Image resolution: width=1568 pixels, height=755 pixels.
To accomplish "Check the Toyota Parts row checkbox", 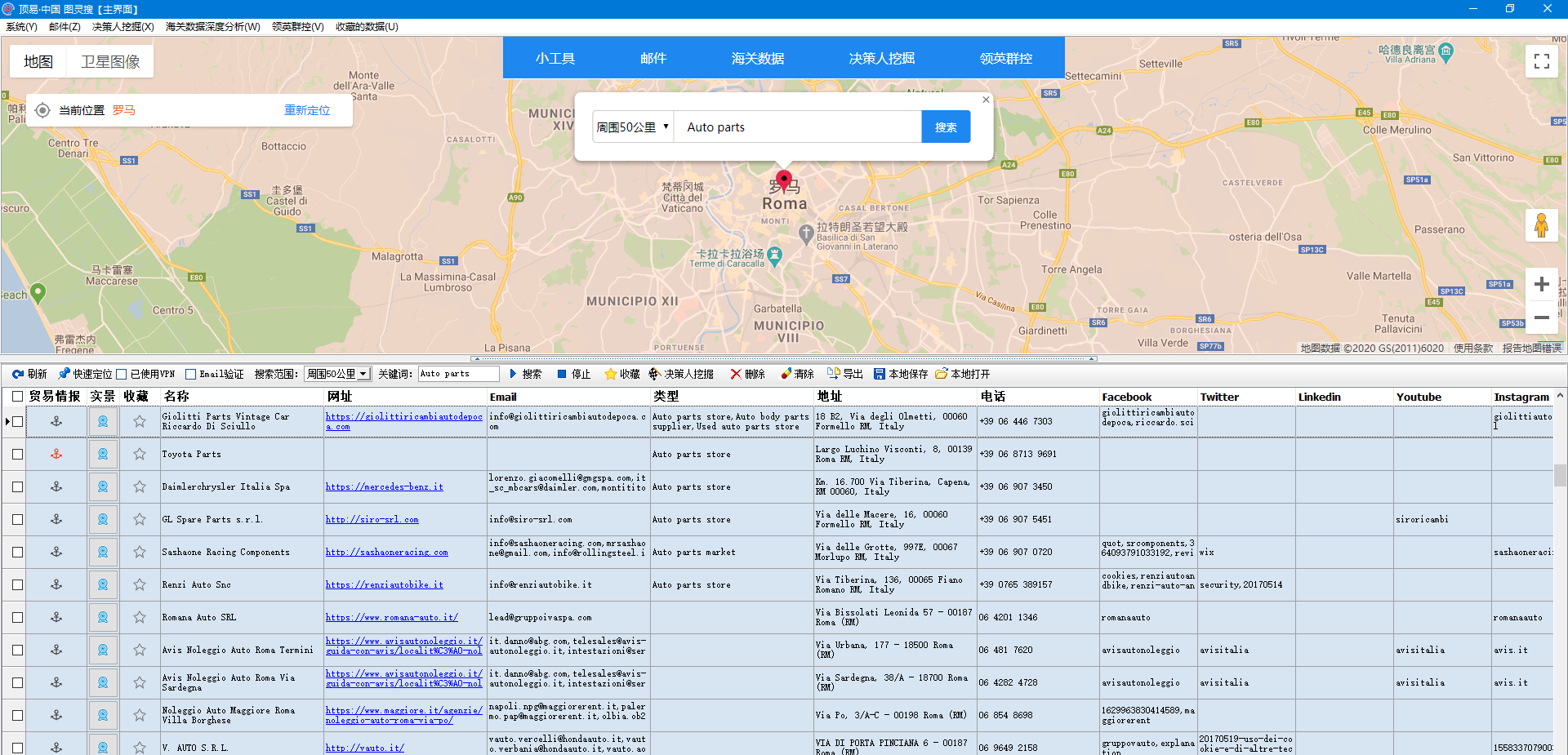I will (x=17, y=454).
